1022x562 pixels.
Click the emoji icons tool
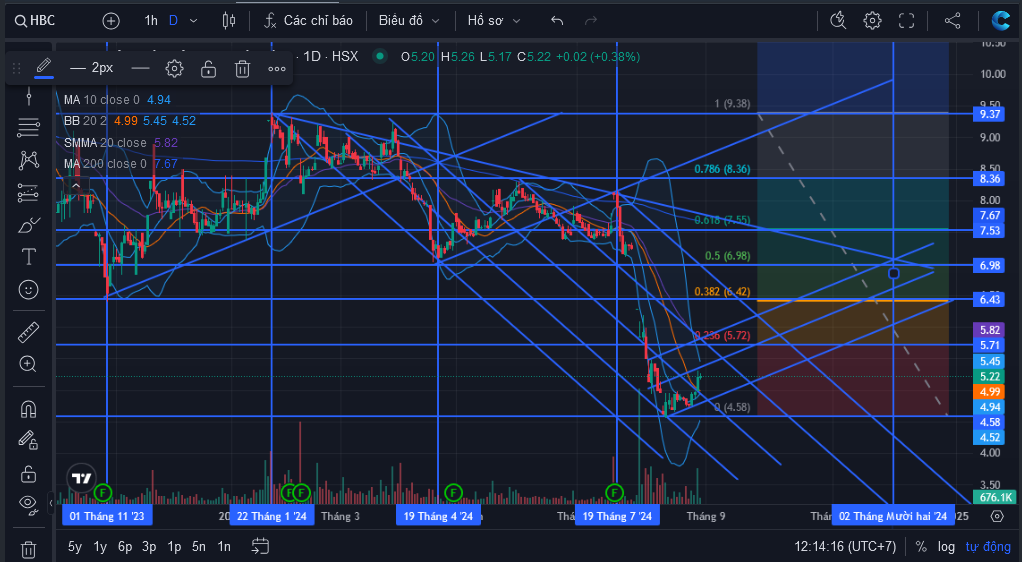pyautogui.click(x=28, y=289)
